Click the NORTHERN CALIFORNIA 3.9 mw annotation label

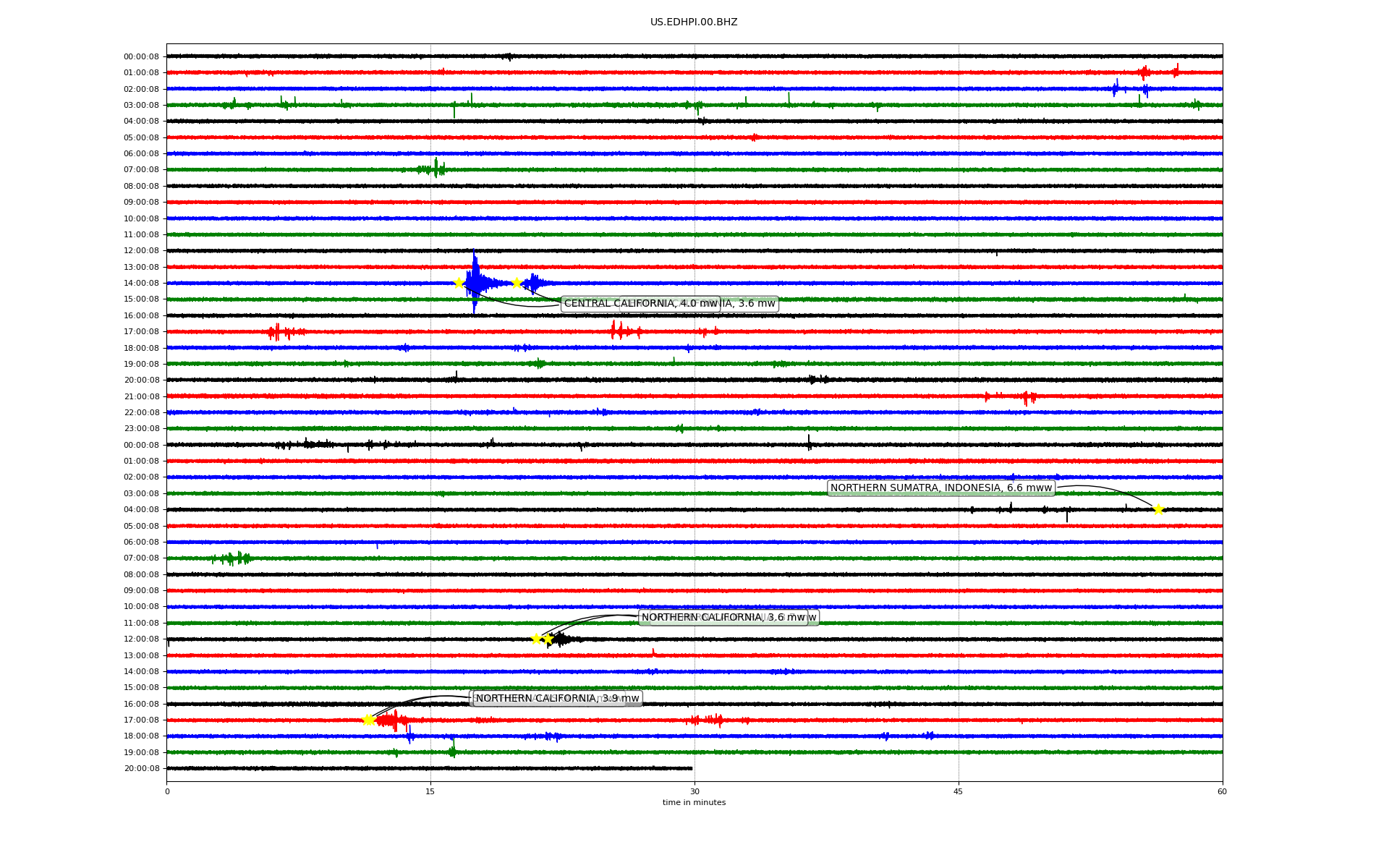click(x=557, y=699)
